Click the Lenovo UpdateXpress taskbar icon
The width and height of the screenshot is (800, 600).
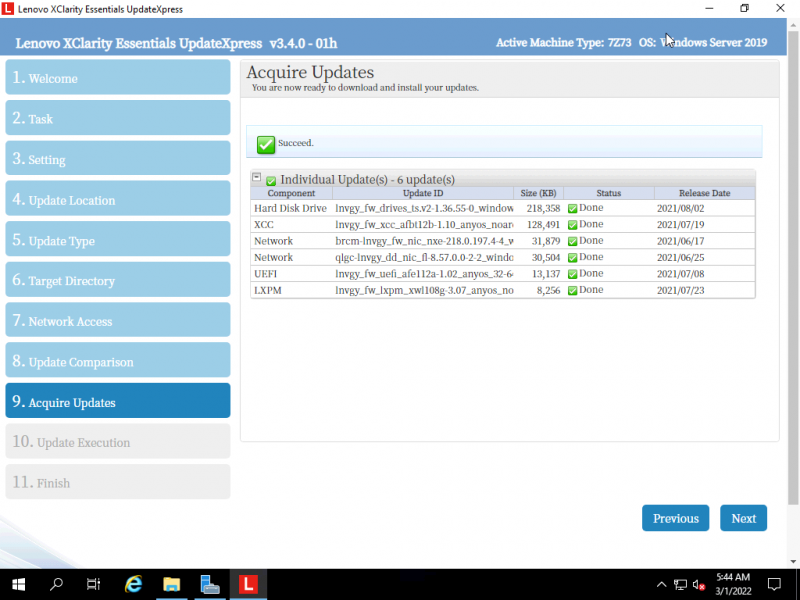(x=248, y=584)
